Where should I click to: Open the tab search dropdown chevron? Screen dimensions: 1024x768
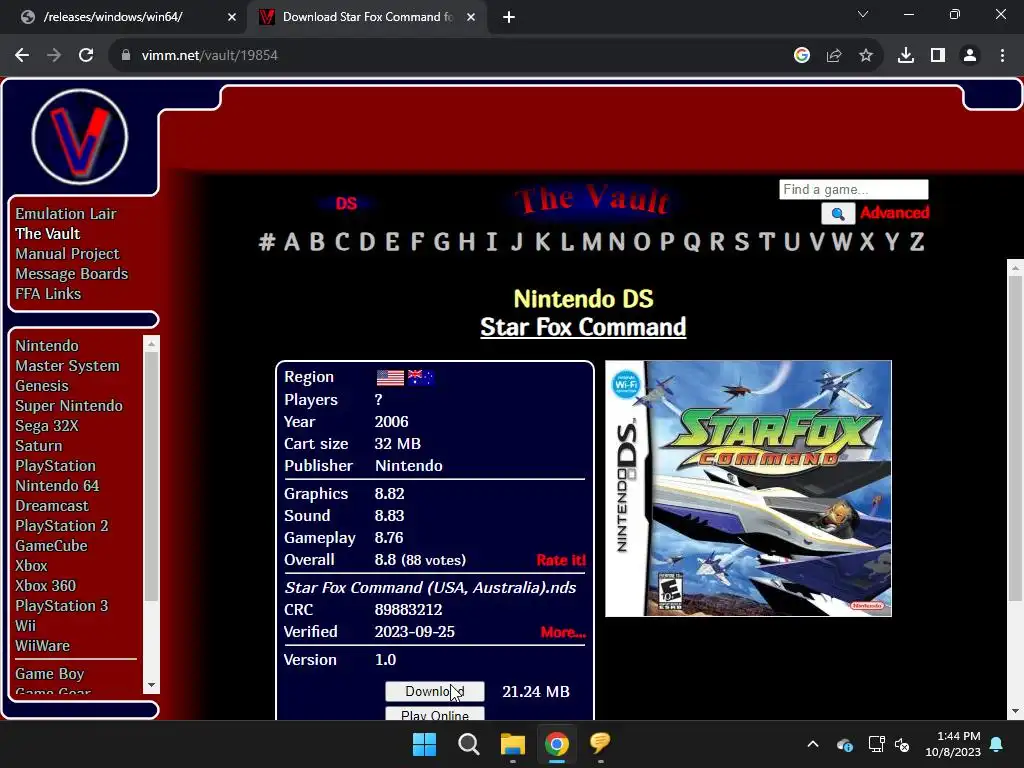(863, 14)
